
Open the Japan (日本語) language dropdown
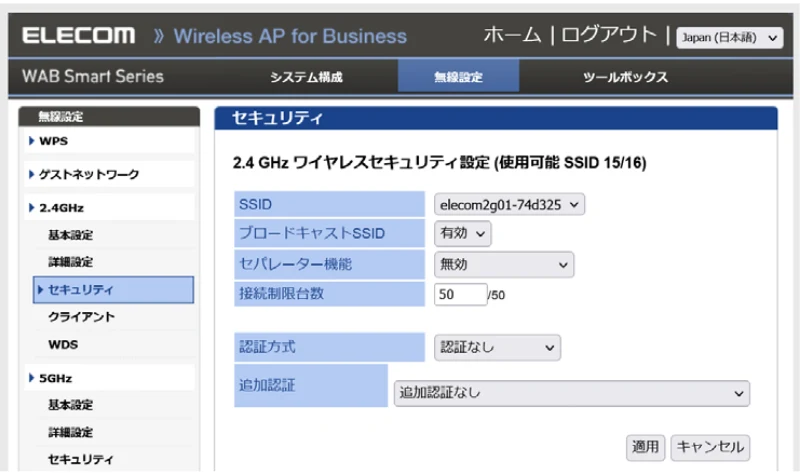(730, 38)
